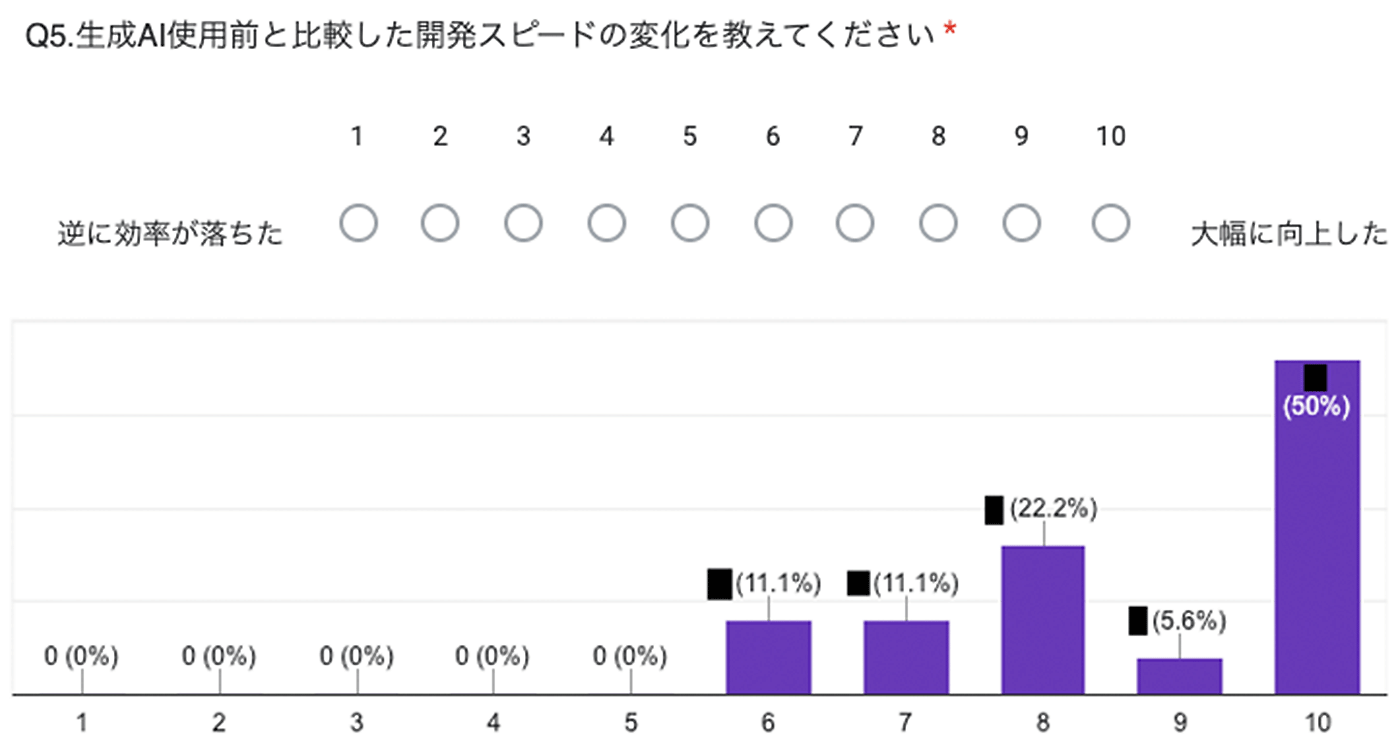Pick rating 5 radio button
This screenshot has width=1400, height=752.
pos(689,223)
